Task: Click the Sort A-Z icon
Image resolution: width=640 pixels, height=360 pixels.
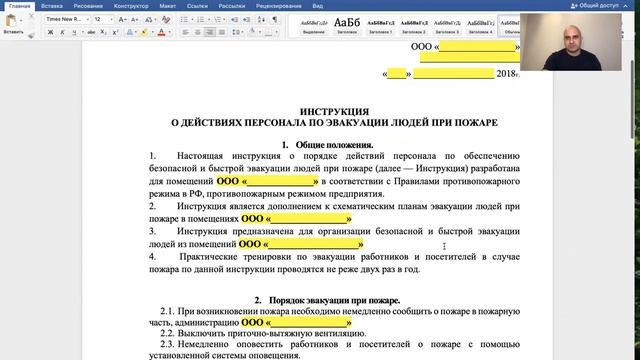Action: [x=261, y=20]
